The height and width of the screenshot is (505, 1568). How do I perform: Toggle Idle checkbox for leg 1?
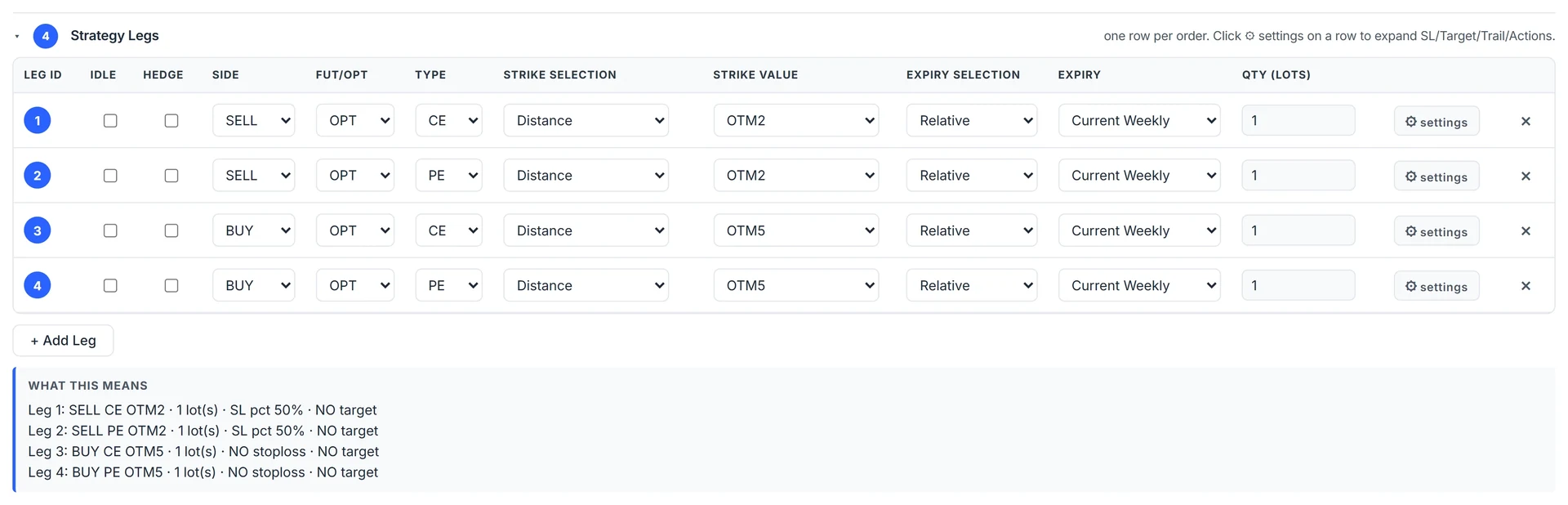(110, 120)
